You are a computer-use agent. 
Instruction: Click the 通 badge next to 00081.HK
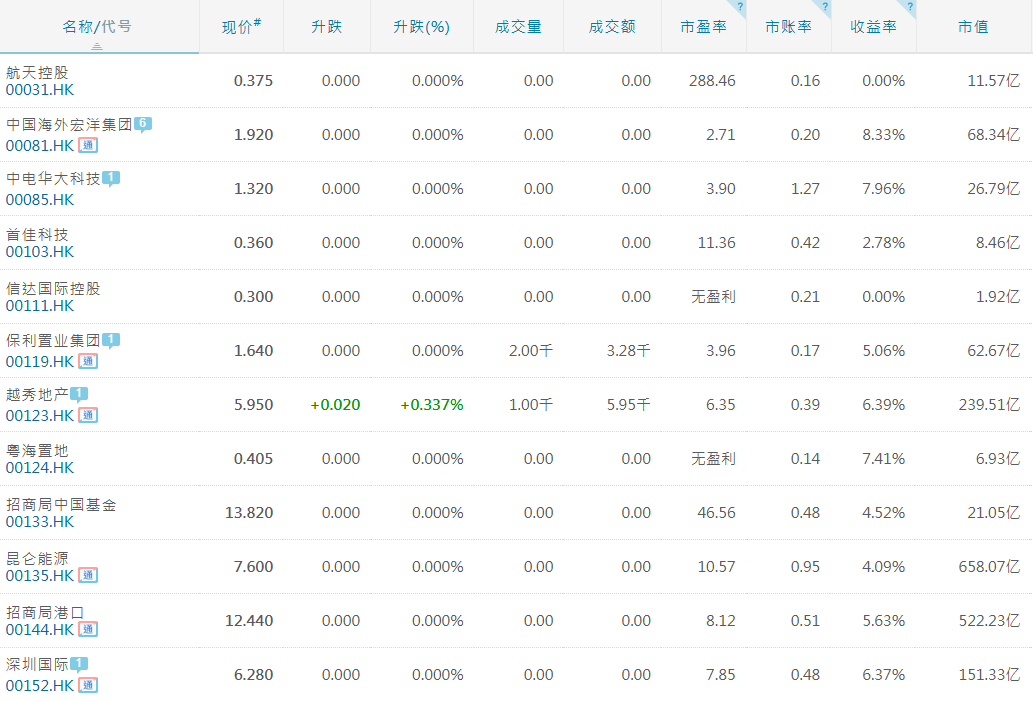coord(88,146)
